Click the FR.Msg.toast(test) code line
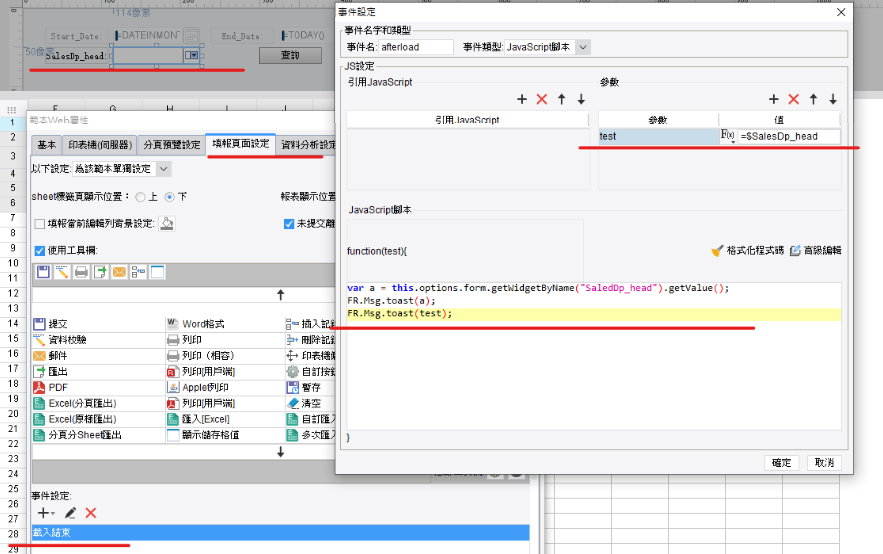883x554 pixels. pos(400,314)
